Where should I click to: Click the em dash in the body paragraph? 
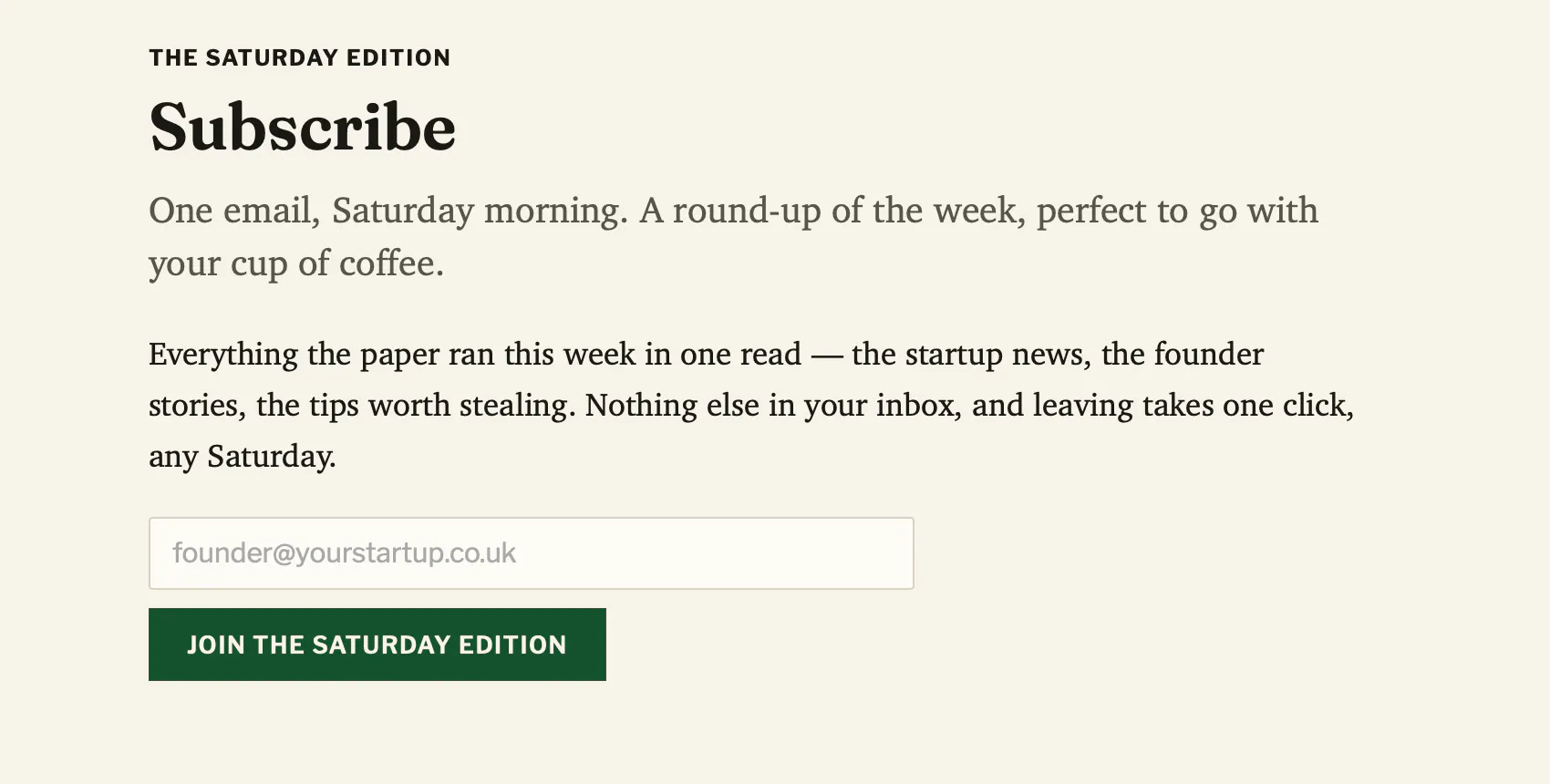826,355
